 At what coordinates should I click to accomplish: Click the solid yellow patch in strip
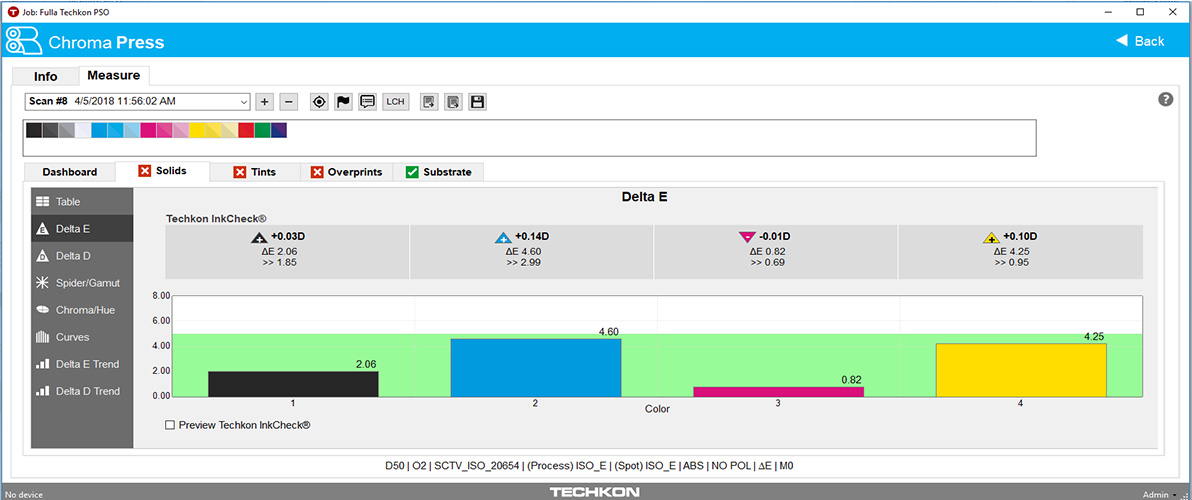click(197, 130)
